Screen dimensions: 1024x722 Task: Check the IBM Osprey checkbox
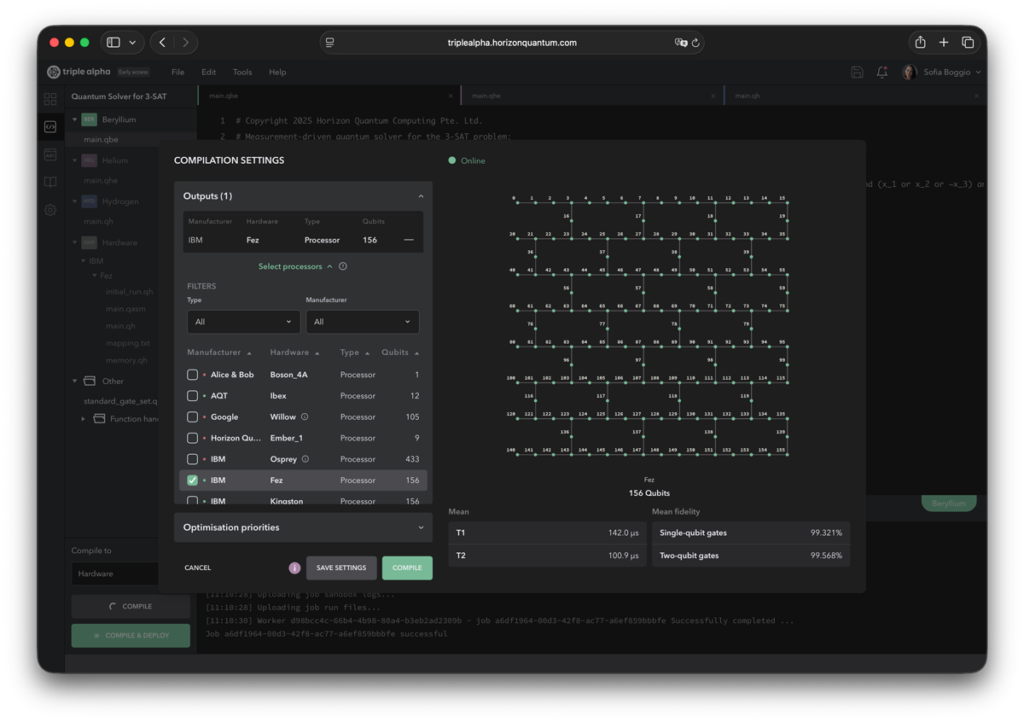click(x=192, y=459)
